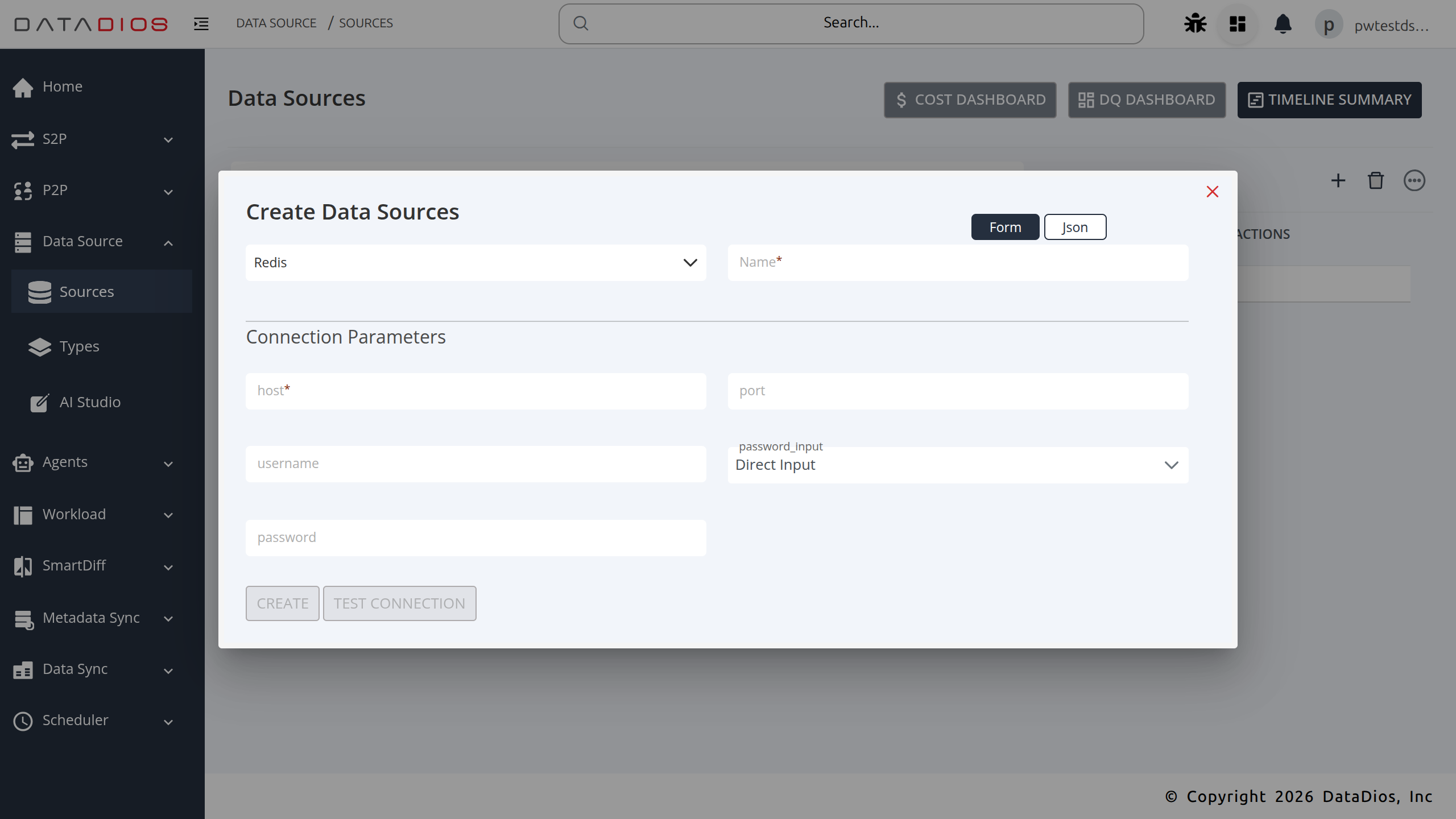Click the delete trash icon
The width and height of the screenshot is (1456, 819).
click(1376, 180)
